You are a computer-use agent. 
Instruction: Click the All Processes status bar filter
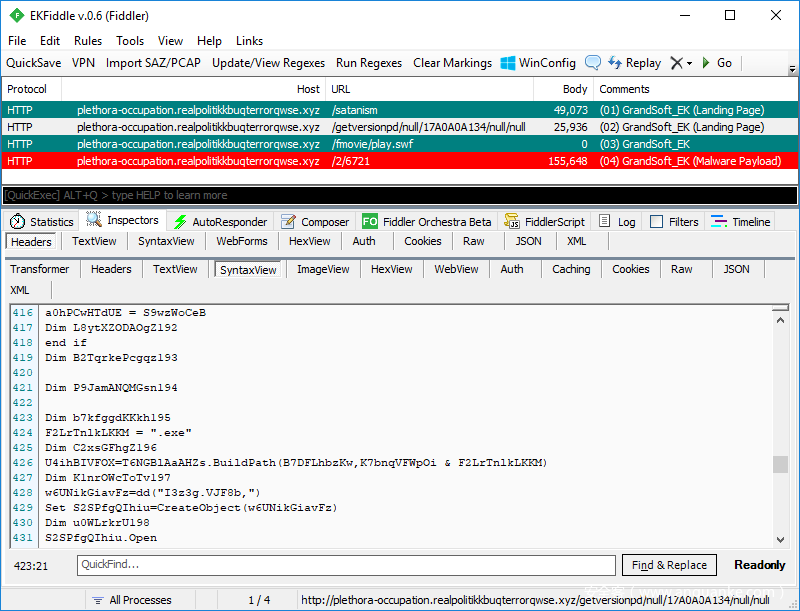click(x=130, y=600)
